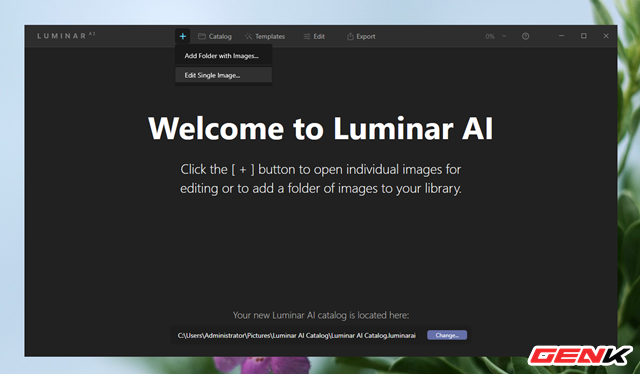
Task: Maximize the Luminar AI window
Action: (584, 36)
